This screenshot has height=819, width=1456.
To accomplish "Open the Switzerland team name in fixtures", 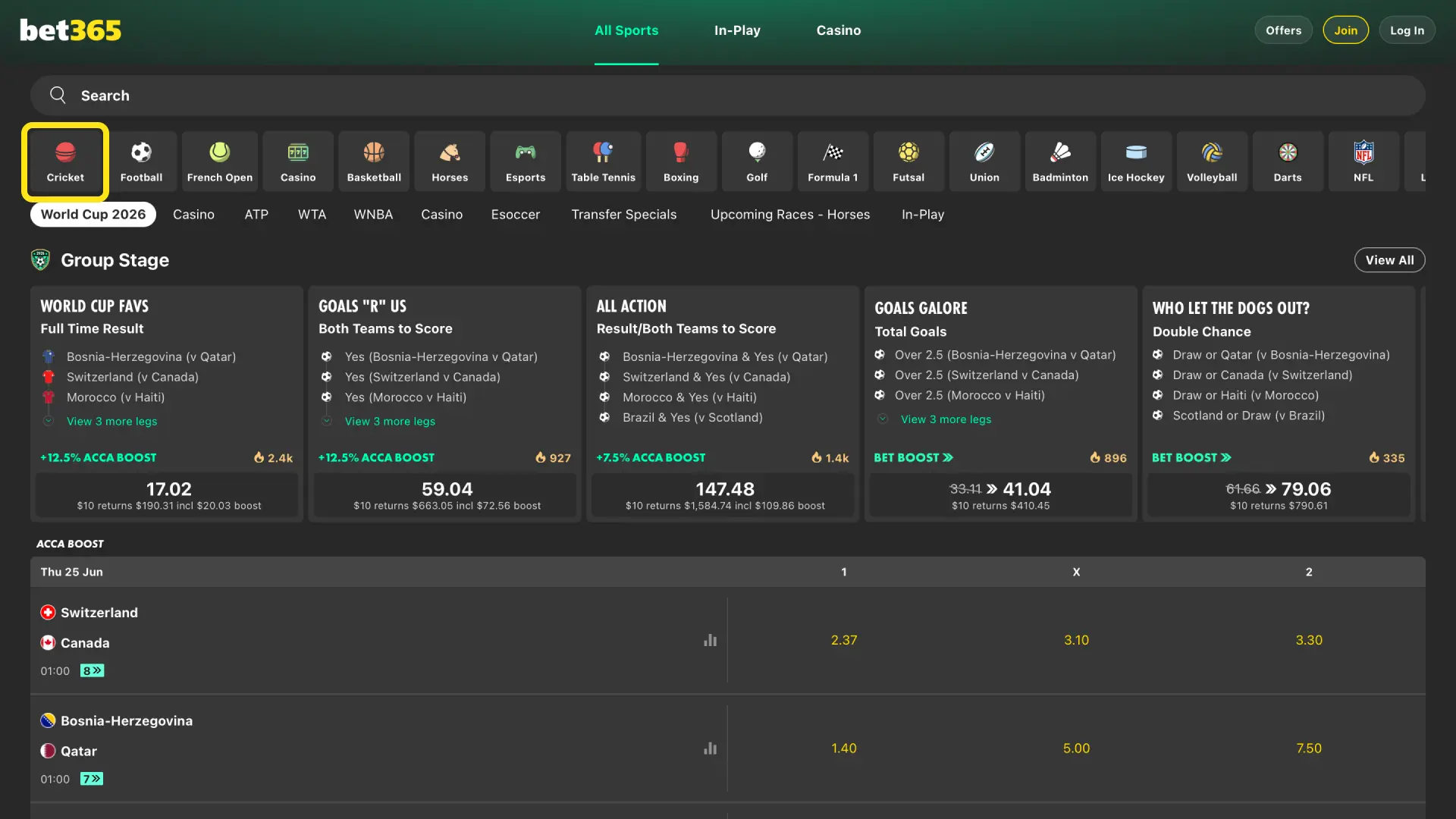I will tap(99, 613).
